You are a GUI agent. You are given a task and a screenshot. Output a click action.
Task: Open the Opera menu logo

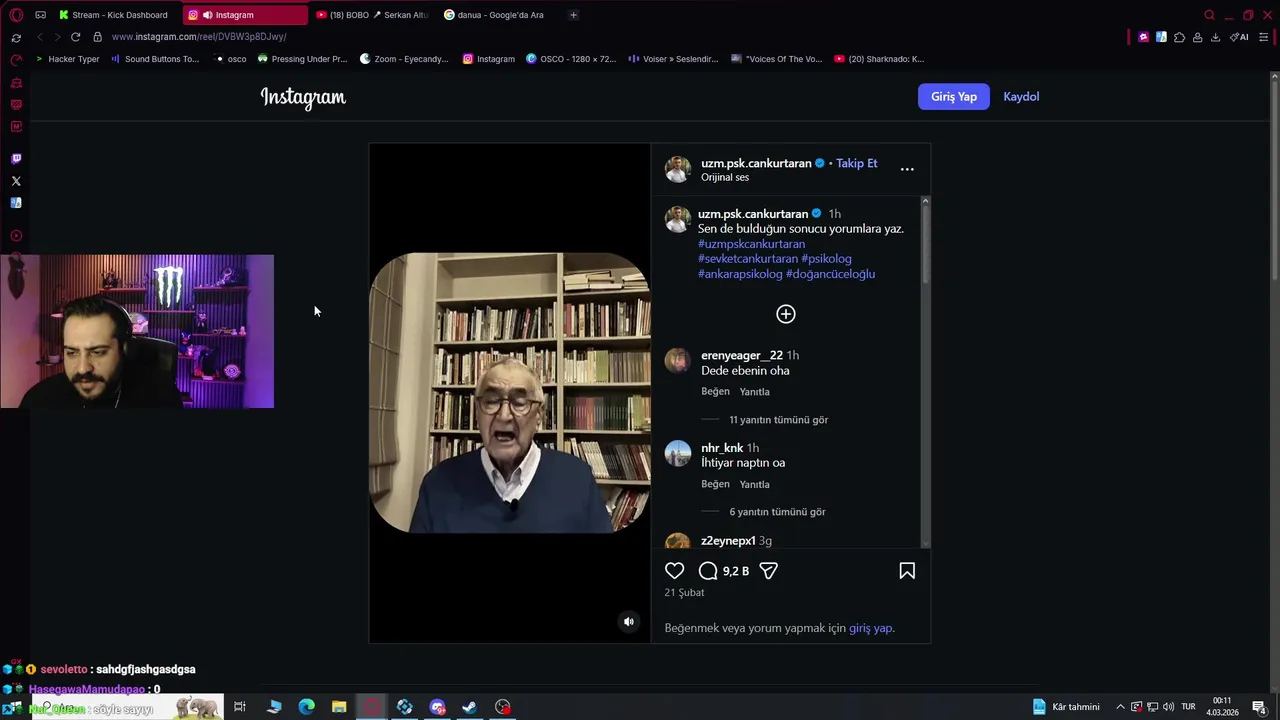pyautogui.click(x=16, y=15)
